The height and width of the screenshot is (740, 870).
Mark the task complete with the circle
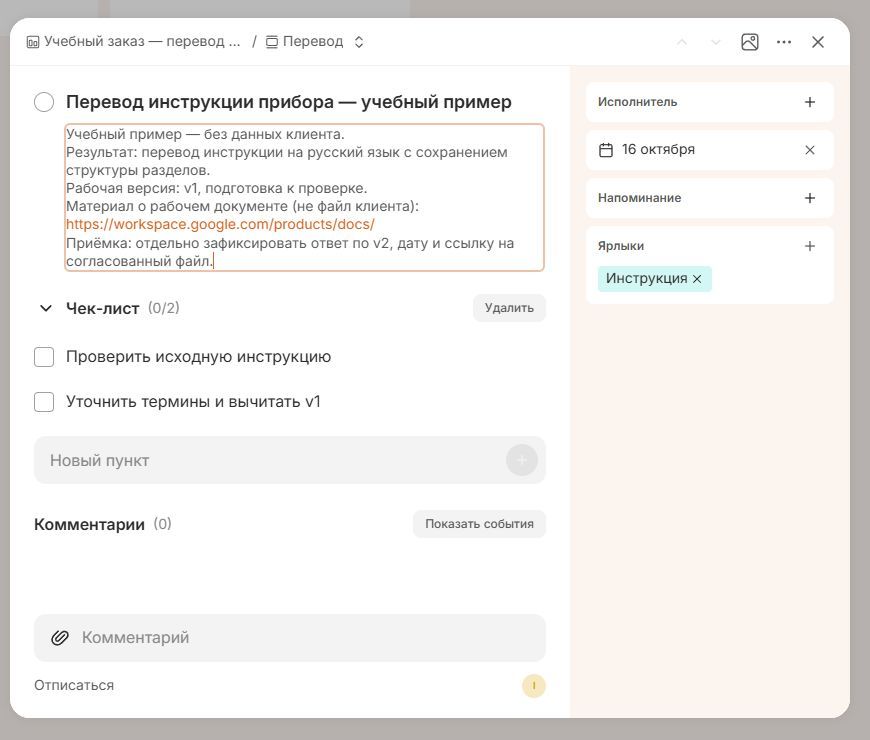click(44, 102)
